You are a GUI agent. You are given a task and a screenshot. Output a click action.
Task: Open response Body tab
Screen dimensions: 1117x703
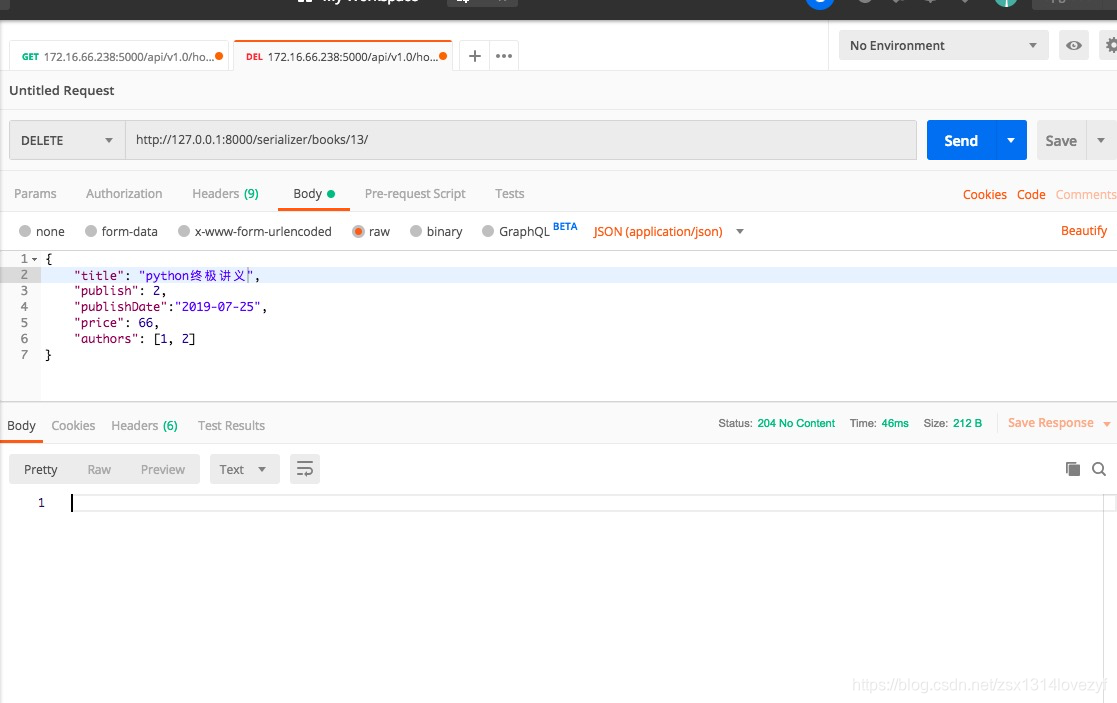tap(21, 425)
